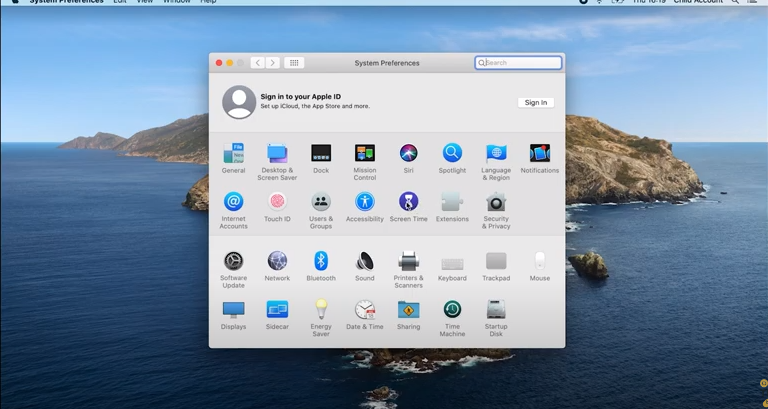This screenshot has width=768, height=409.
Task: Click the Search field in System Preferences
Action: point(518,63)
